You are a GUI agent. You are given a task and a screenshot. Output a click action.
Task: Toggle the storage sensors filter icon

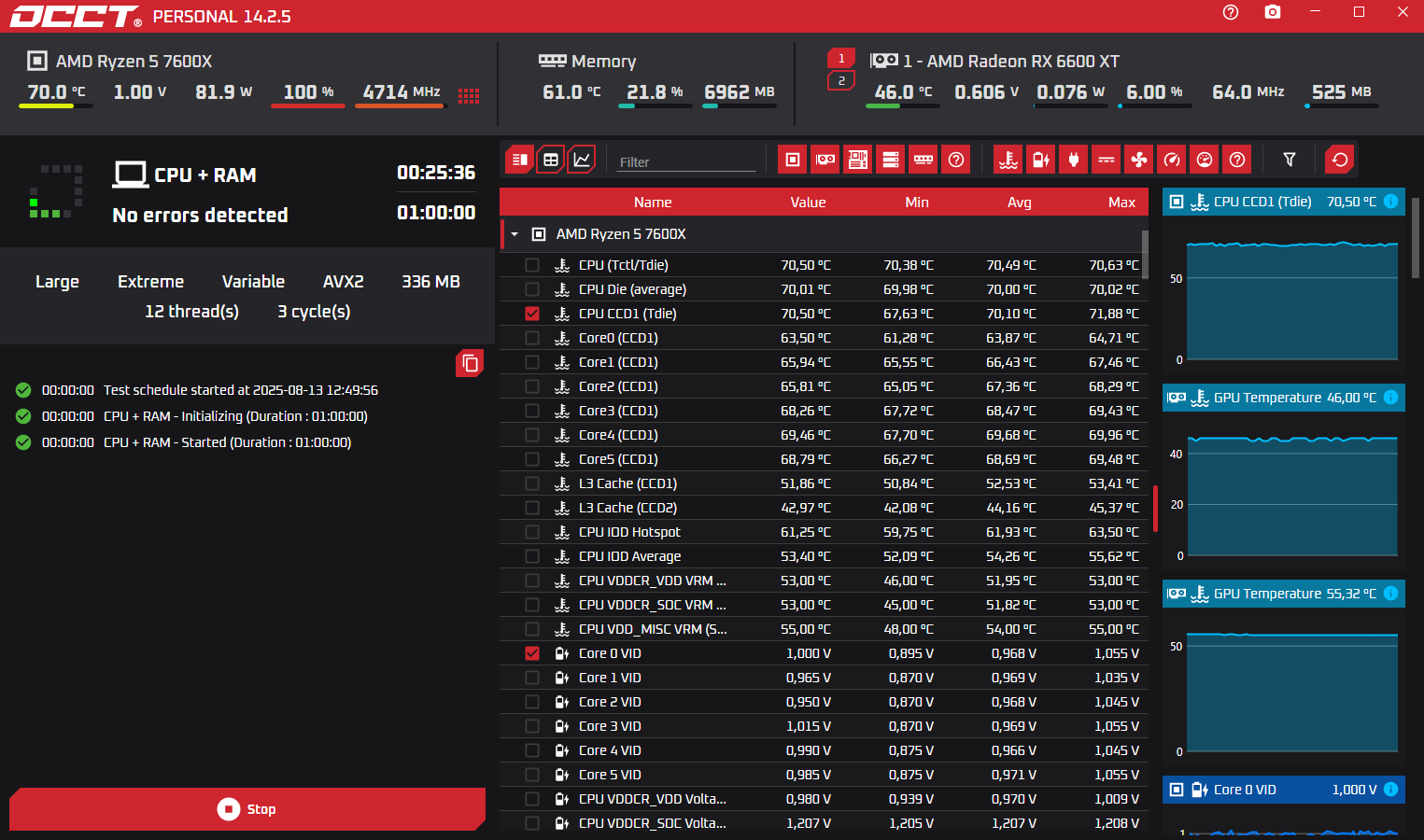tap(891, 160)
